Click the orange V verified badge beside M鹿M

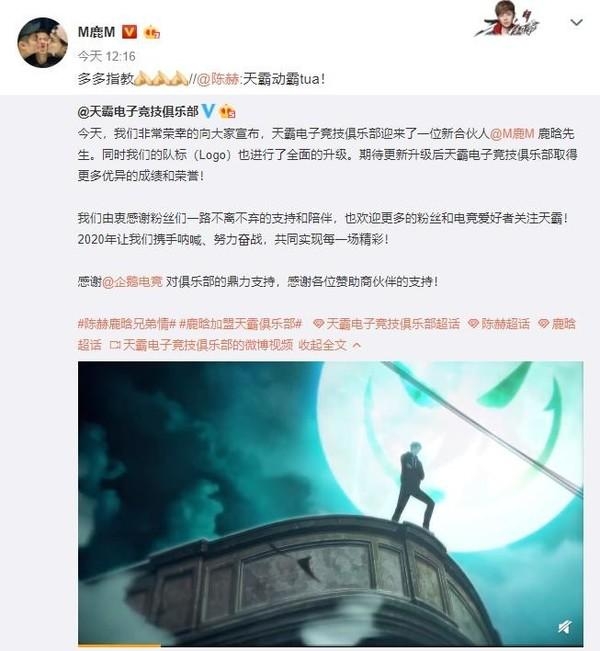point(130,32)
